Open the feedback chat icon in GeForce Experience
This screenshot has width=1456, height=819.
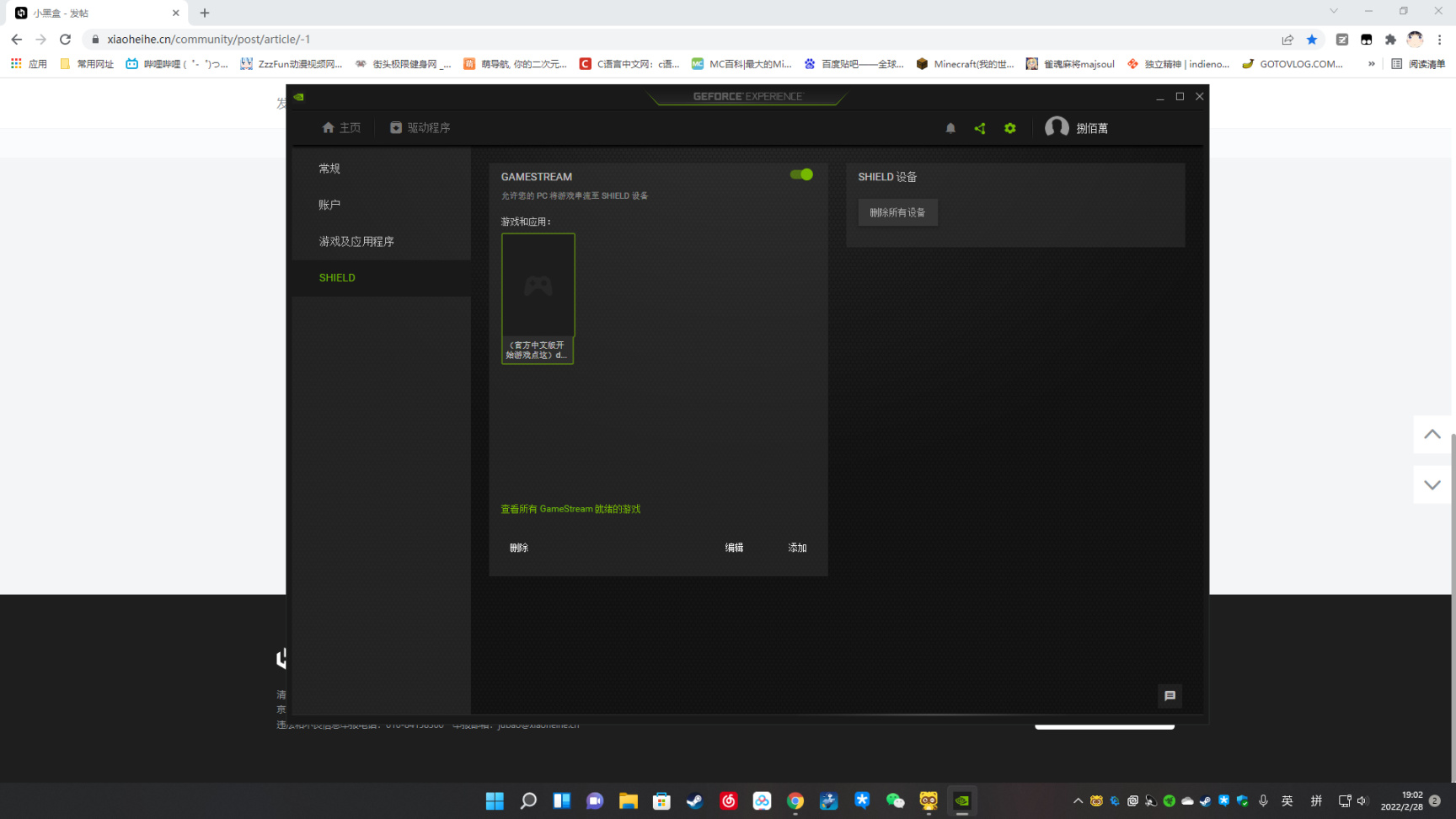pyautogui.click(x=1170, y=696)
